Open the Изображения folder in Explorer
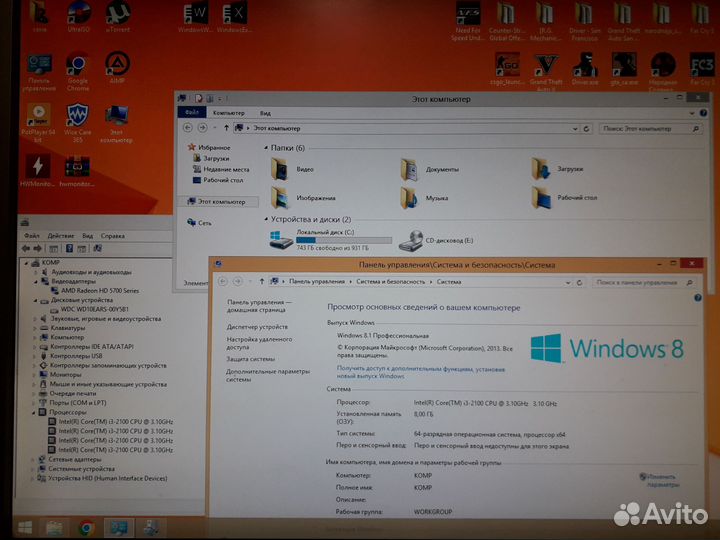The width and height of the screenshot is (720, 540). [x=303, y=198]
